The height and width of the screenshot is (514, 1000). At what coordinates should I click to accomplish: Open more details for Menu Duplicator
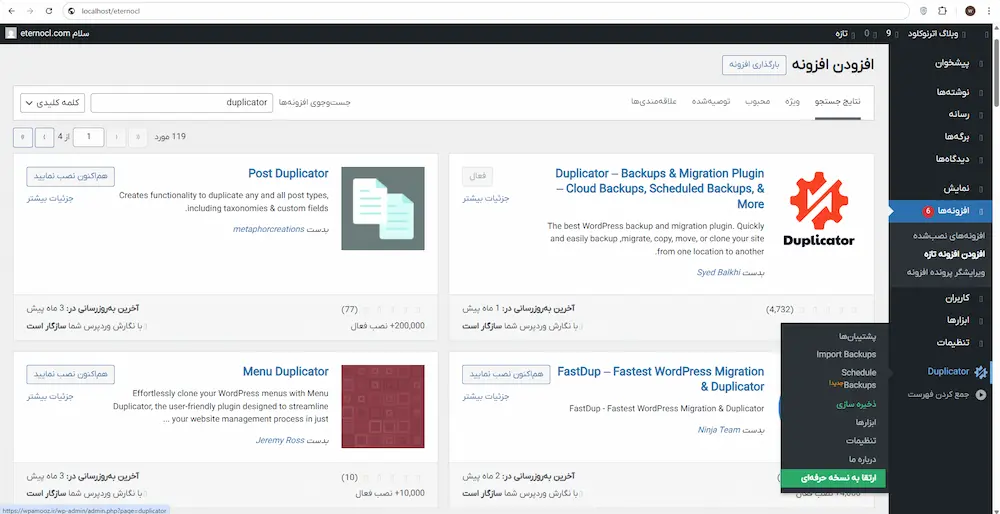(x=50, y=397)
